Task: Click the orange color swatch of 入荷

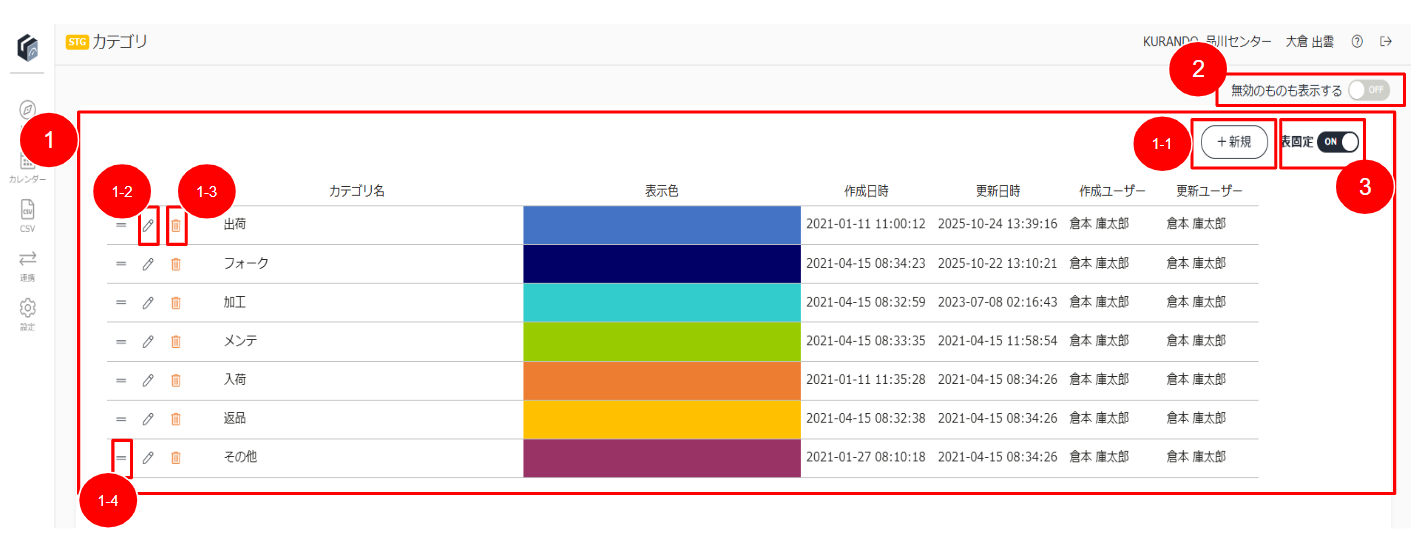Action: [x=662, y=380]
